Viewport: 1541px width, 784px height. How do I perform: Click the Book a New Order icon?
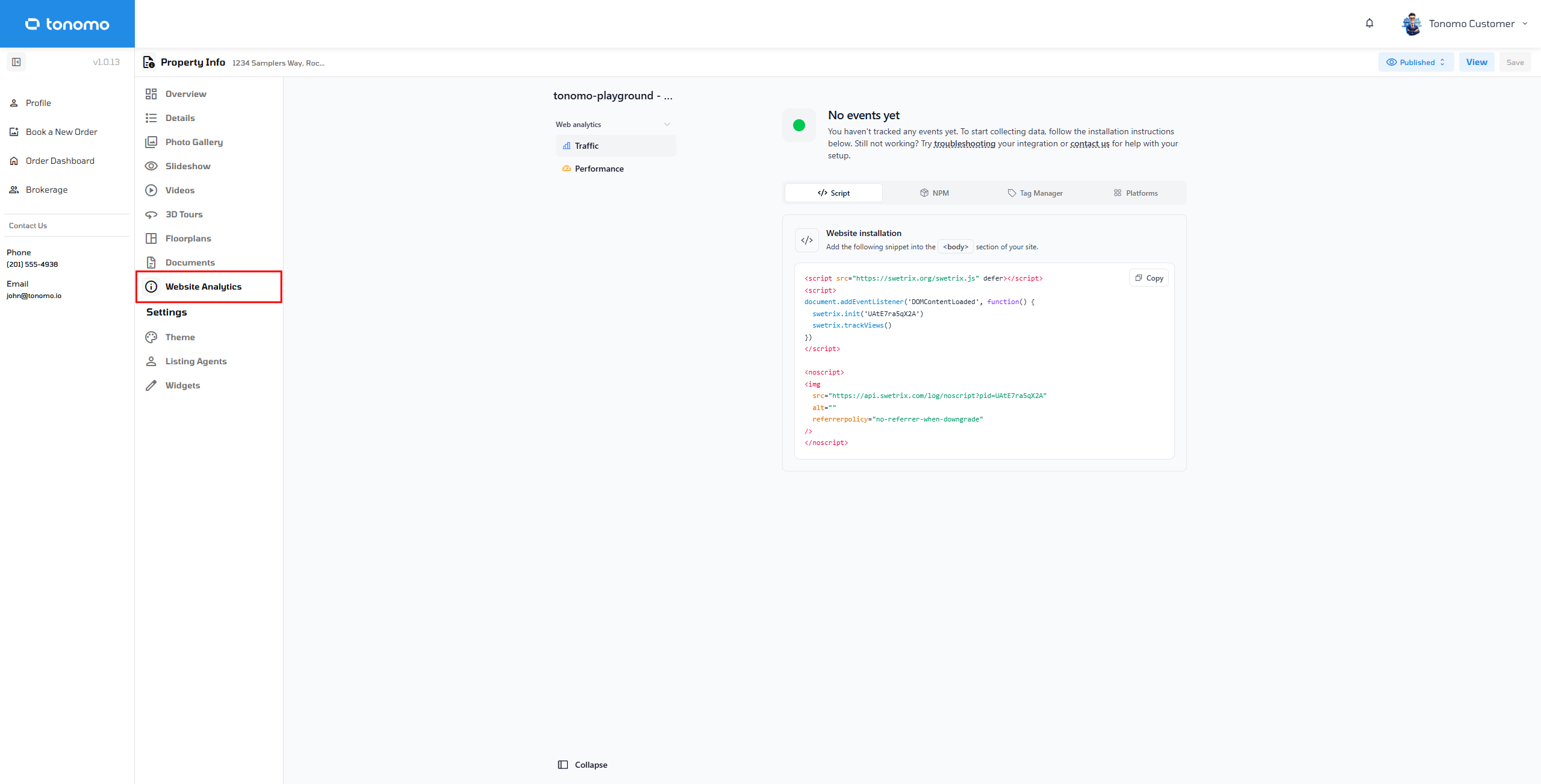(14, 132)
